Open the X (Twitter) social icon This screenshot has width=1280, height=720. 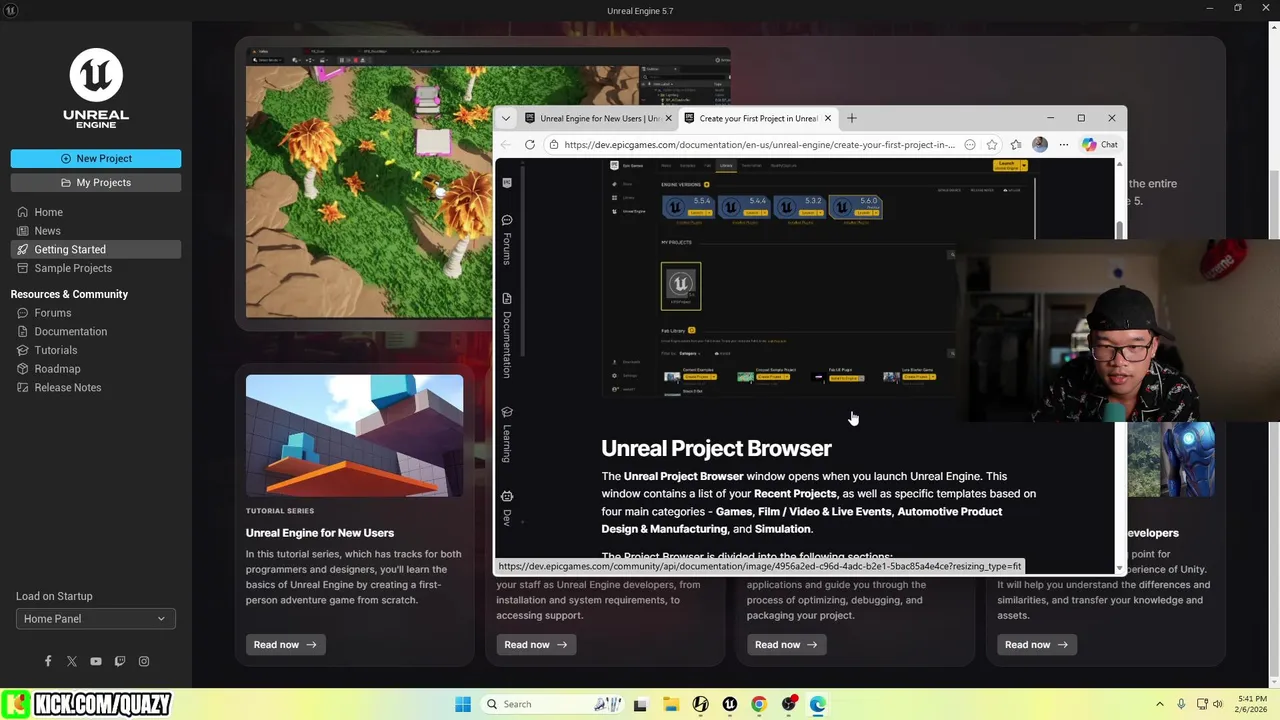72,661
